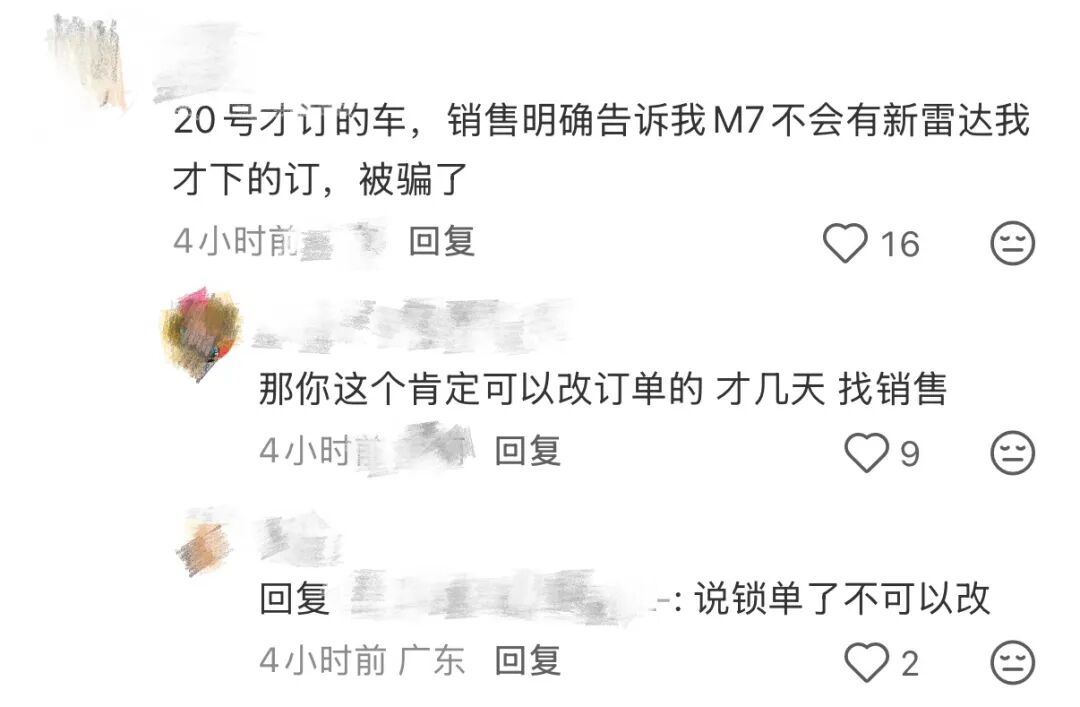Screen dimensions: 1080x707
Task: Reply to the 那你这个肯定可以改订单的 comment
Action: (x=528, y=451)
